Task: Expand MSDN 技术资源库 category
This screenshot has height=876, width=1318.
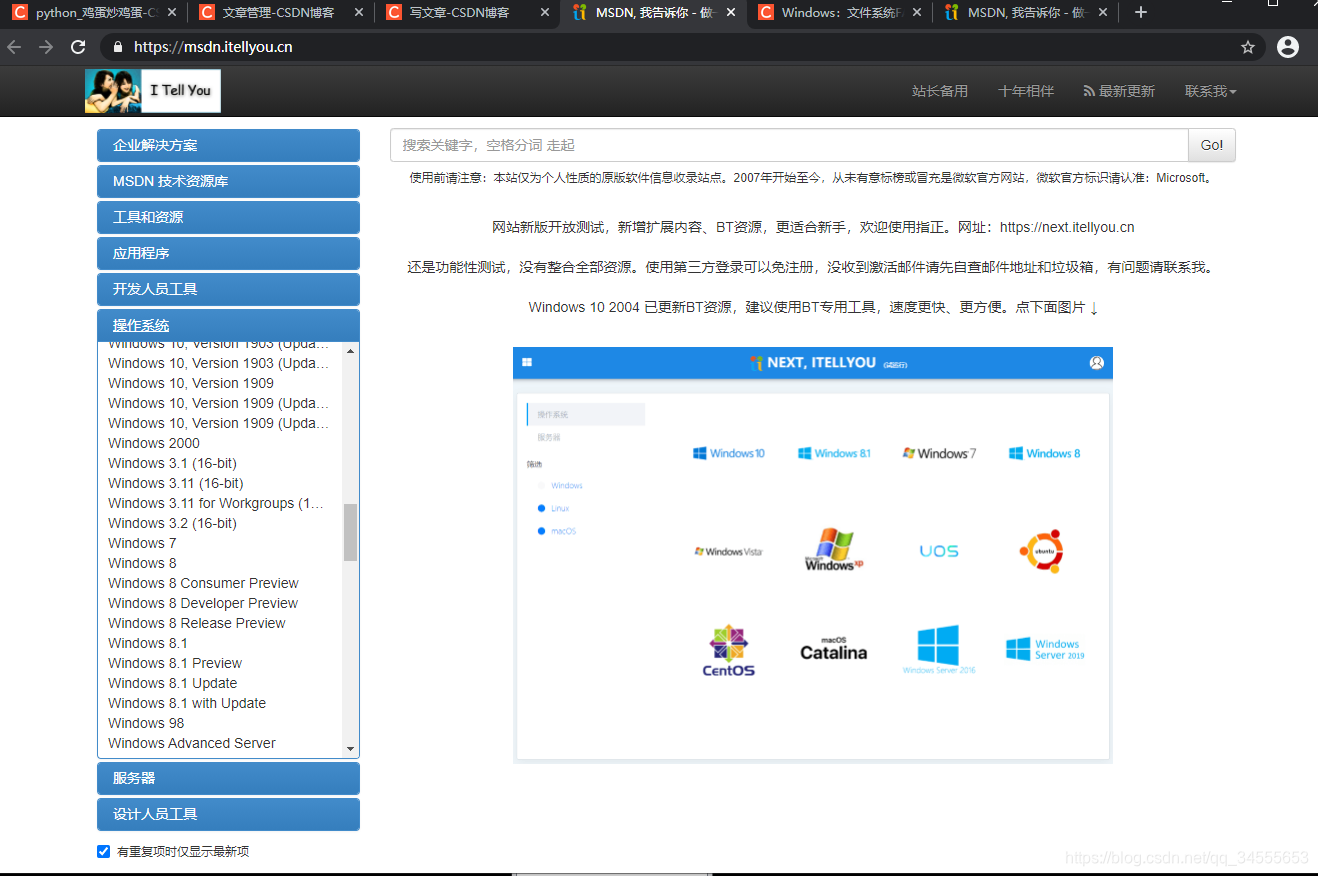Action: click(x=228, y=181)
